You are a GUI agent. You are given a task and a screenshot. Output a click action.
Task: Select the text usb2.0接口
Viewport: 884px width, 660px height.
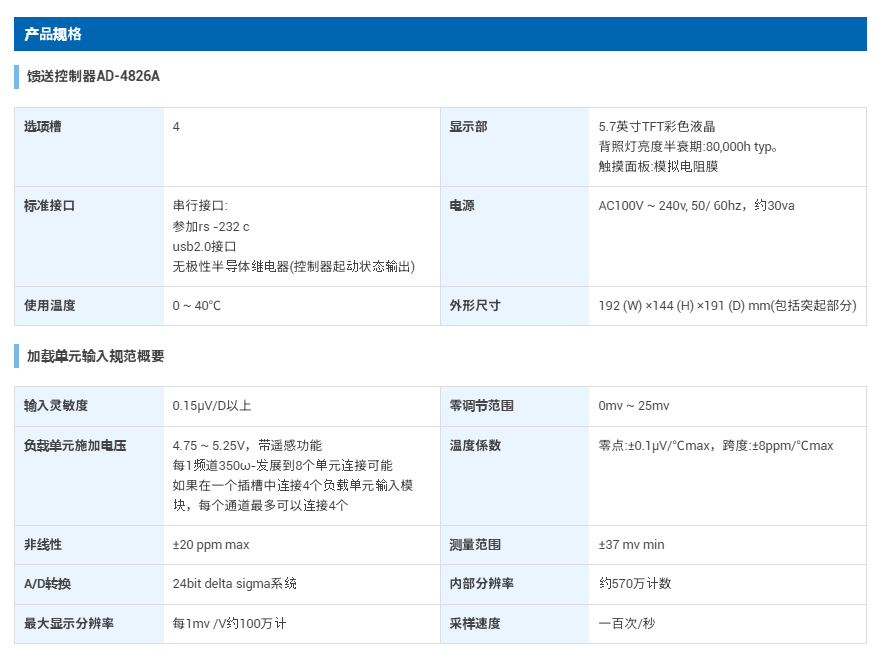point(204,247)
